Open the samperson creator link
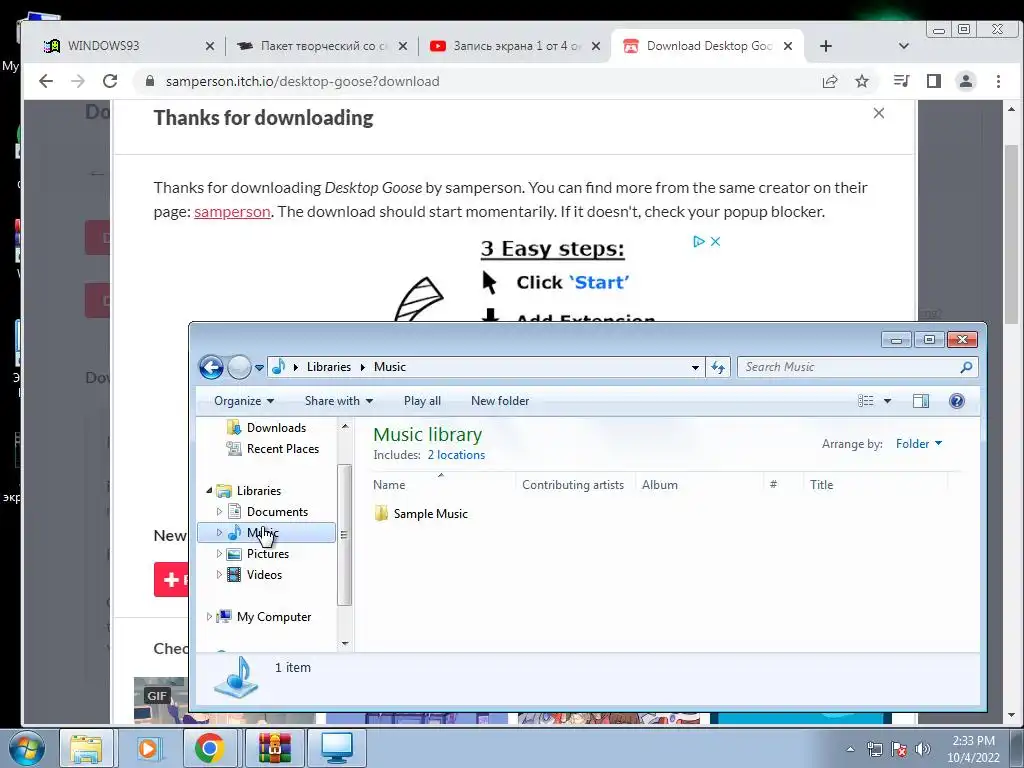Image resolution: width=1024 pixels, height=768 pixels. point(232,212)
